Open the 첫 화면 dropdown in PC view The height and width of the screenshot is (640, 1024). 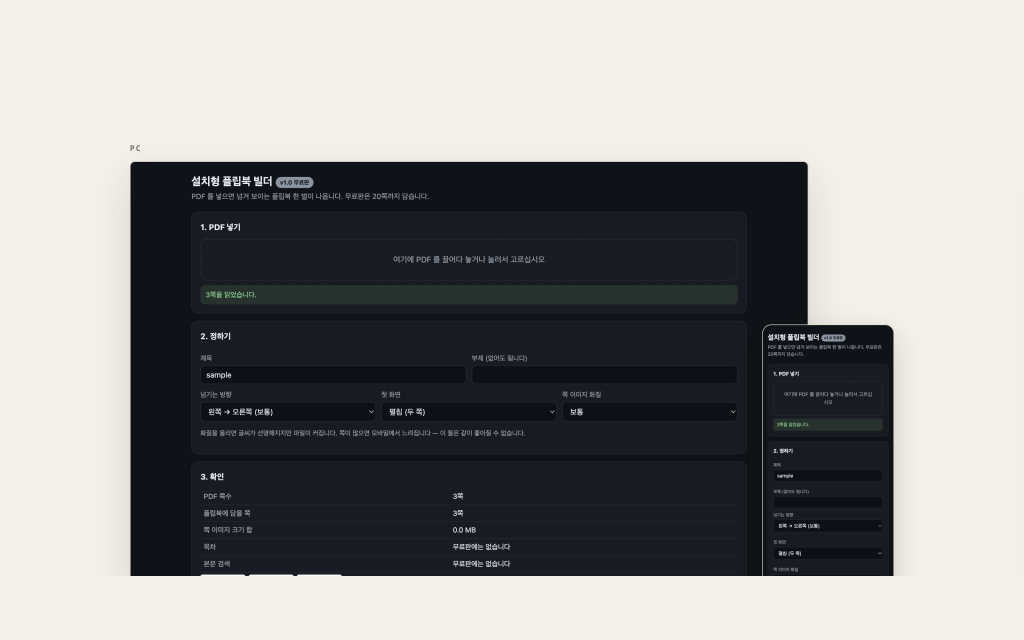(469, 412)
